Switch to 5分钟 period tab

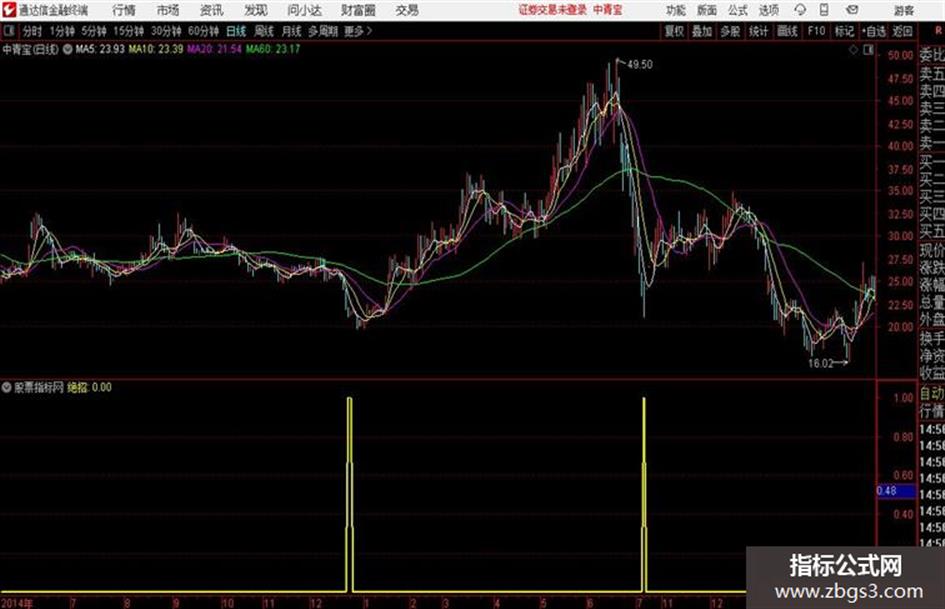click(x=94, y=31)
